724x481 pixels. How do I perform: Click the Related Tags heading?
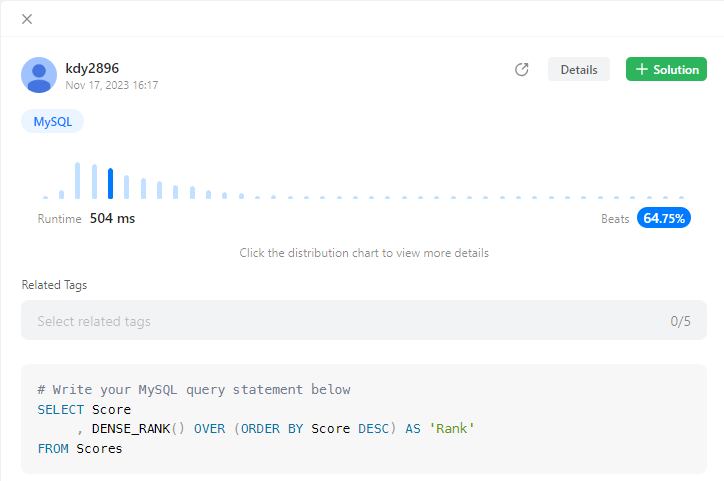click(54, 285)
